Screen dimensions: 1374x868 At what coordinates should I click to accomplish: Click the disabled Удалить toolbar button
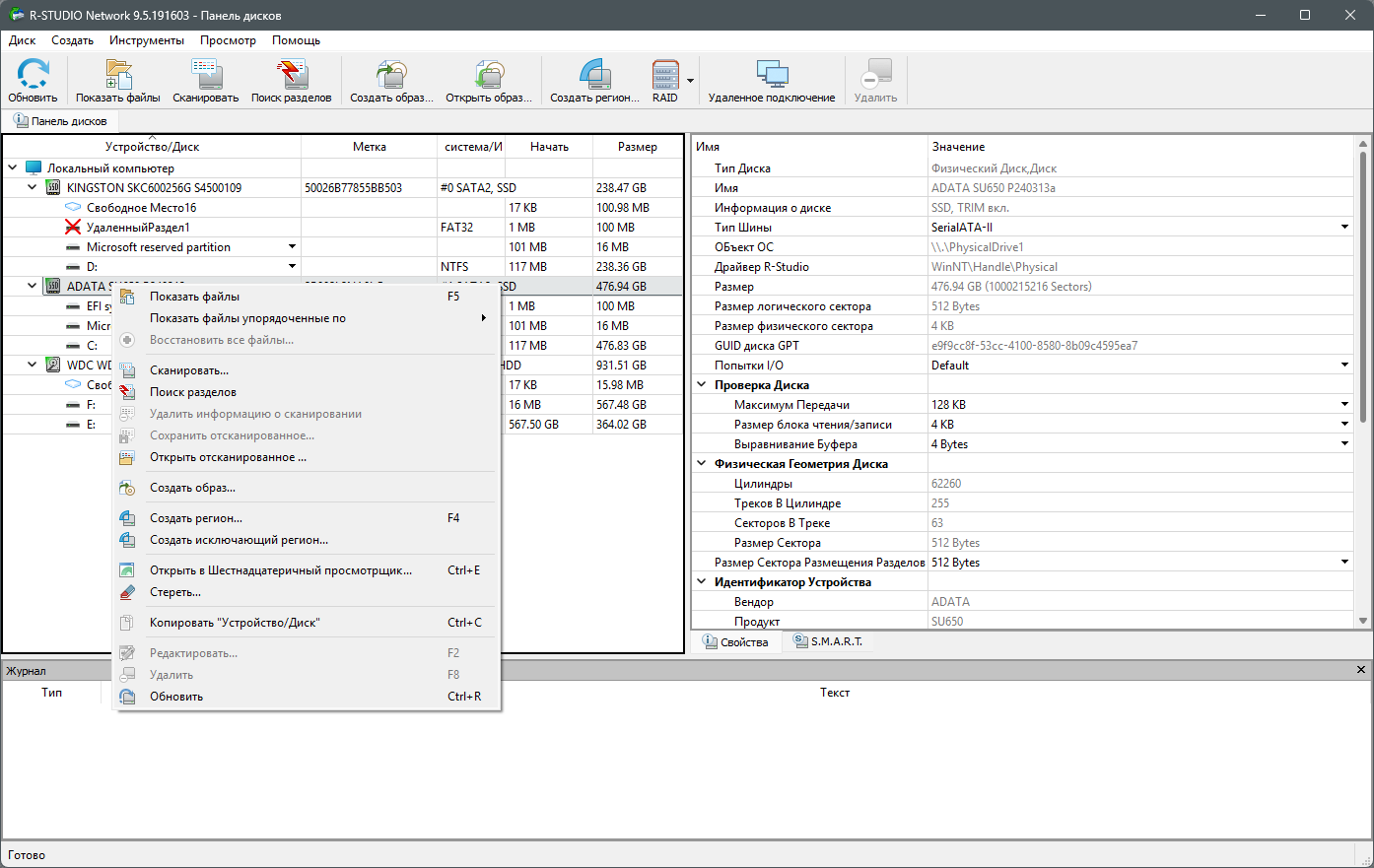click(x=875, y=81)
